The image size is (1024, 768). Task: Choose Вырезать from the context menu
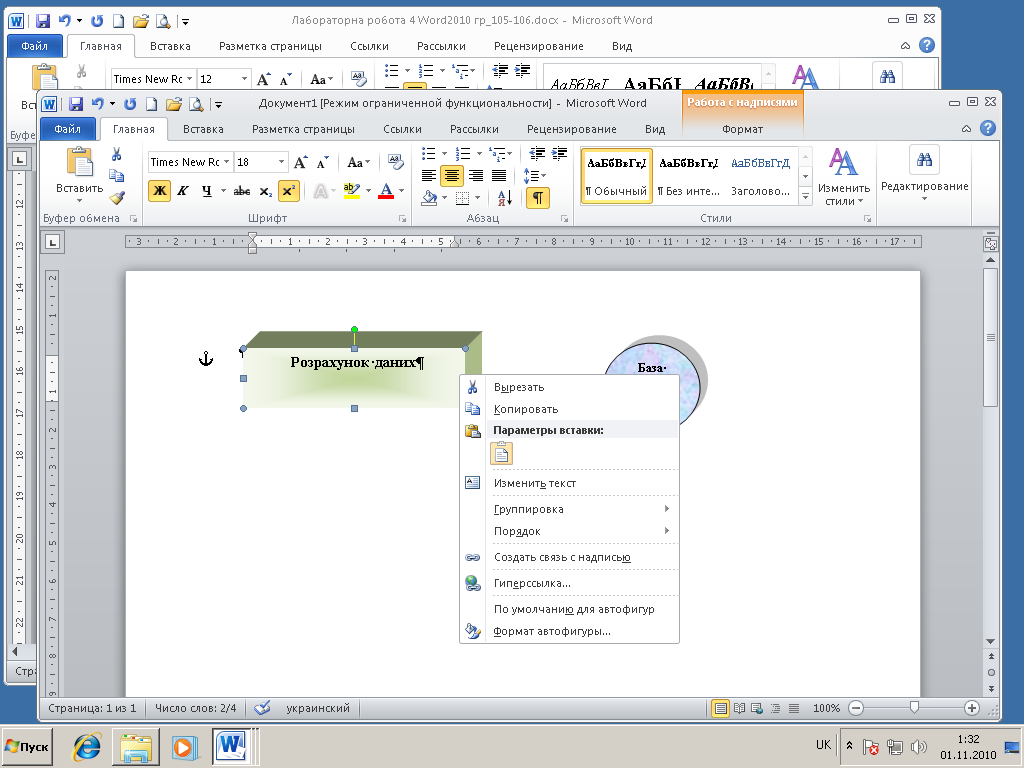pyautogui.click(x=570, y=387)
